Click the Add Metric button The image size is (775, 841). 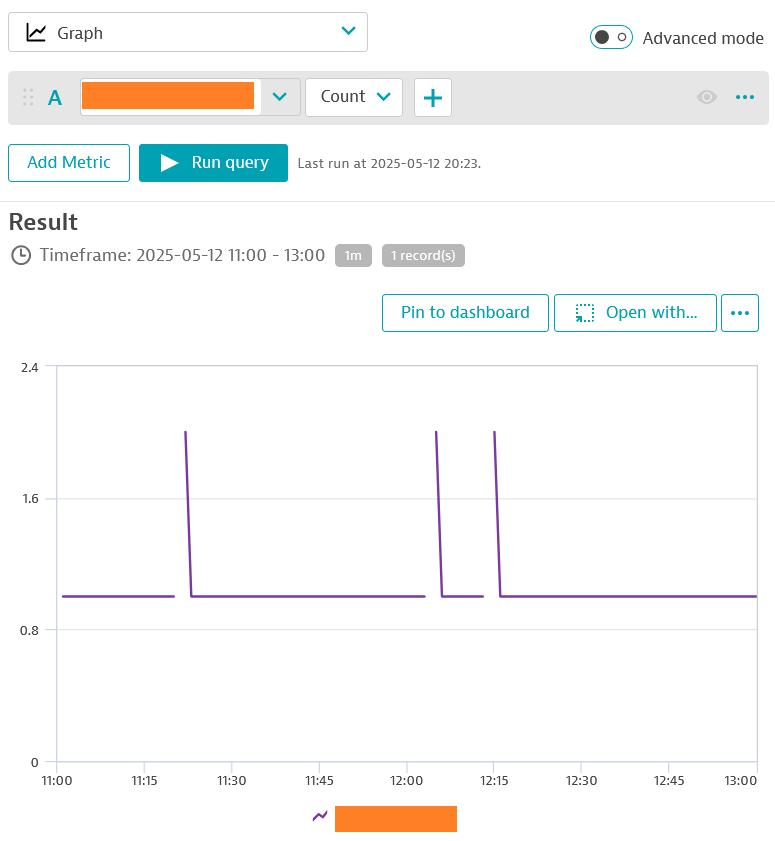(69, 163)
